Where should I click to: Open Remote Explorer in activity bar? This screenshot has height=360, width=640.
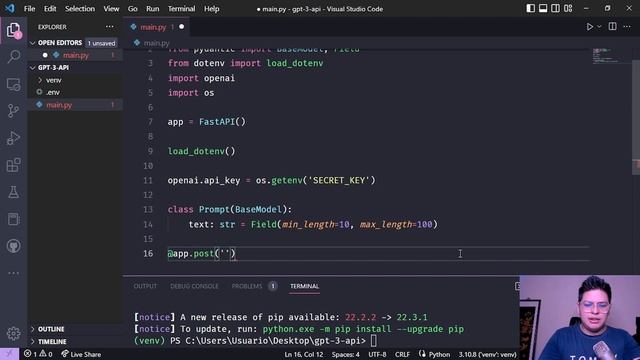click(13, 84)
